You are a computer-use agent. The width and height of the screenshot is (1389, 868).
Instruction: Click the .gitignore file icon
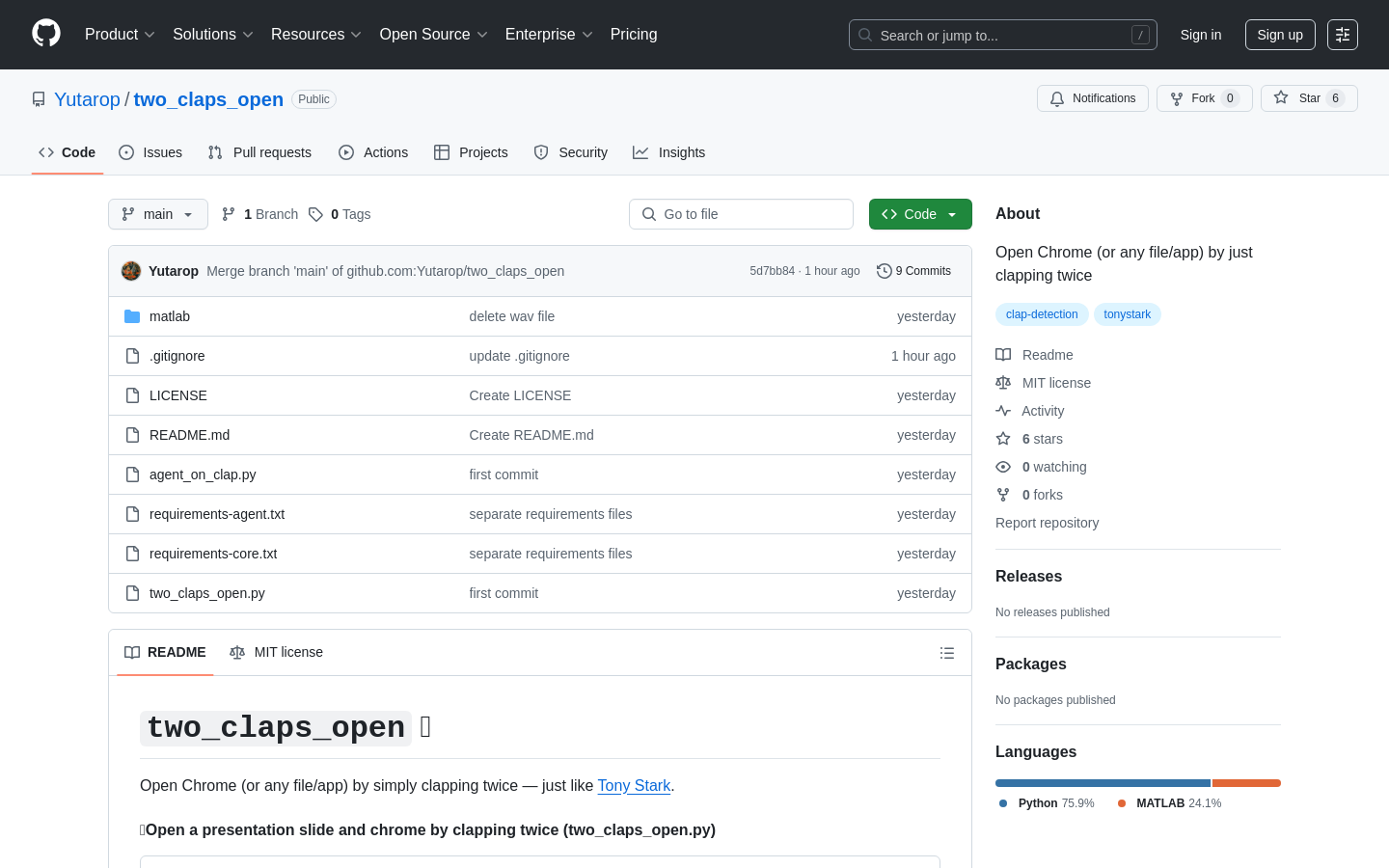(133, 356)
